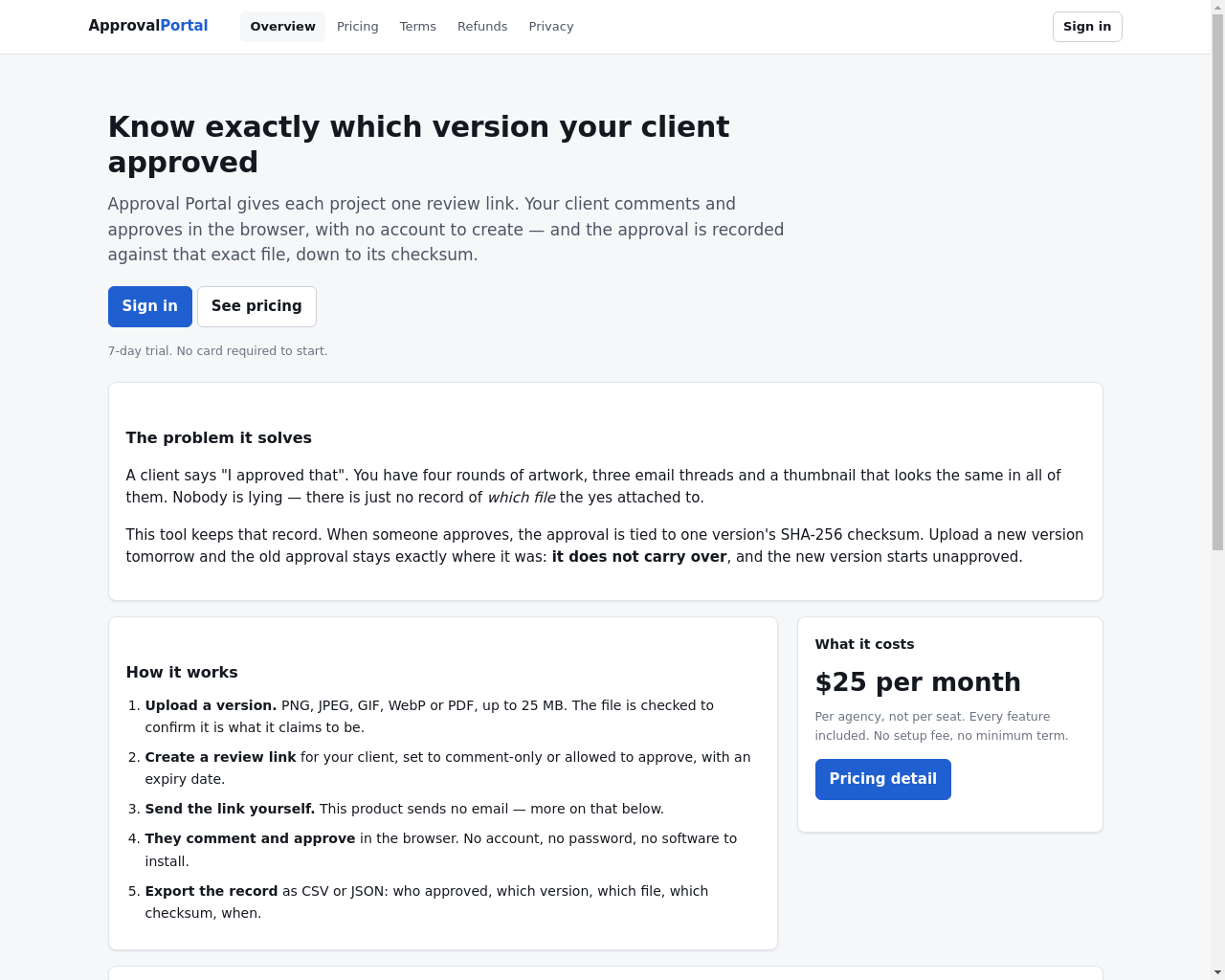
Task: Open the Refunds nav link
Action: (482, 27)
